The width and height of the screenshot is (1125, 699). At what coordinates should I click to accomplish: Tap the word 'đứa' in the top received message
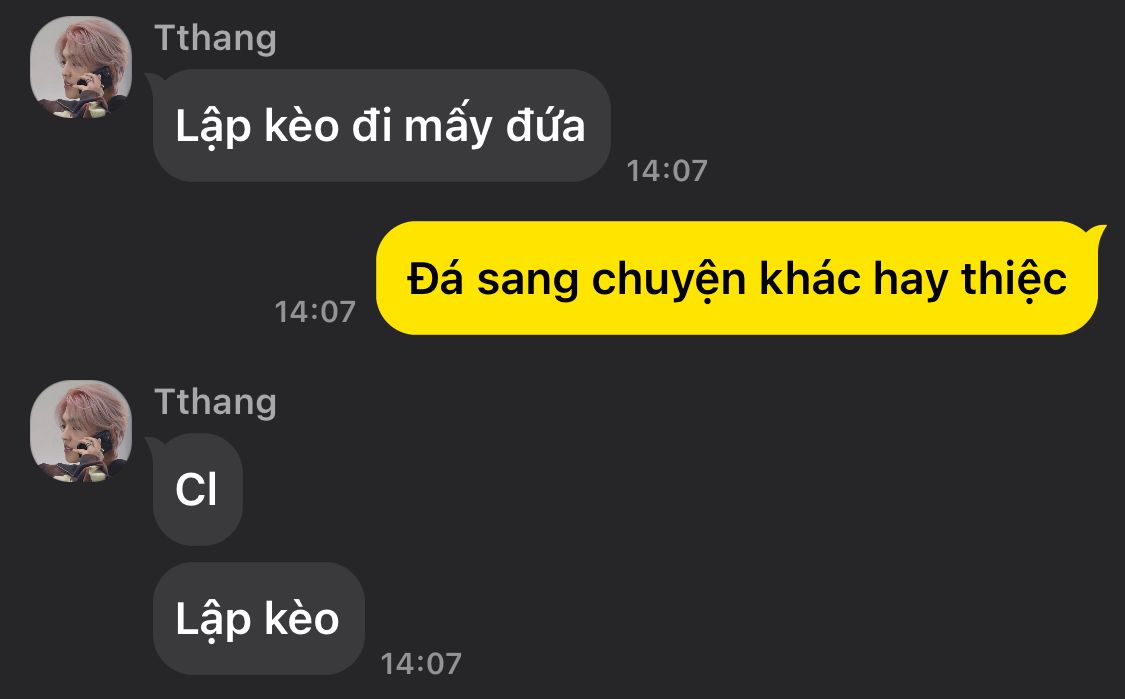tap(545, 126)
